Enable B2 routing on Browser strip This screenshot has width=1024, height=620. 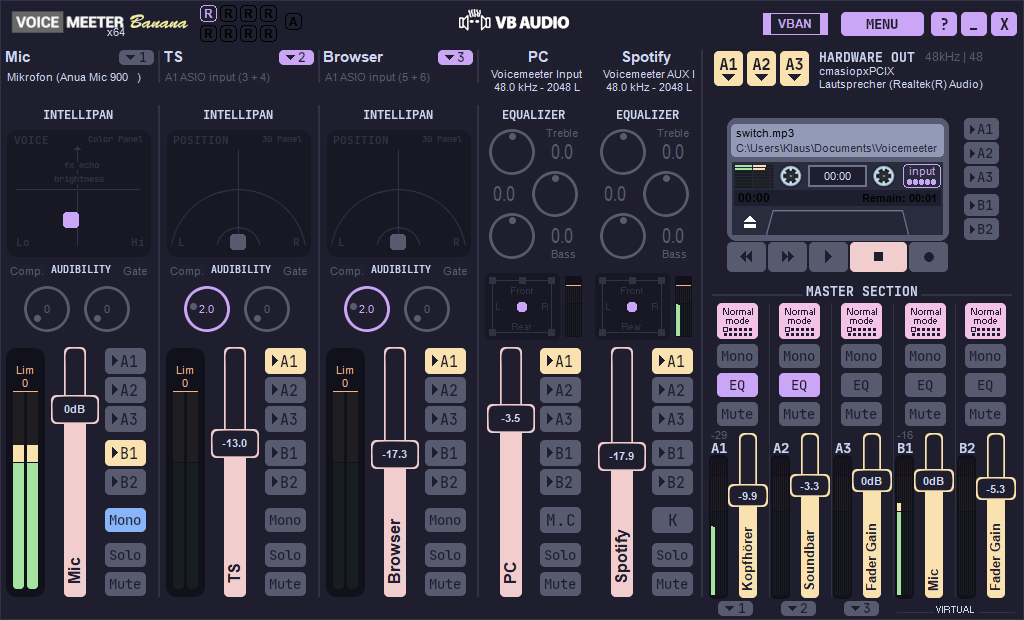[445, 482]
